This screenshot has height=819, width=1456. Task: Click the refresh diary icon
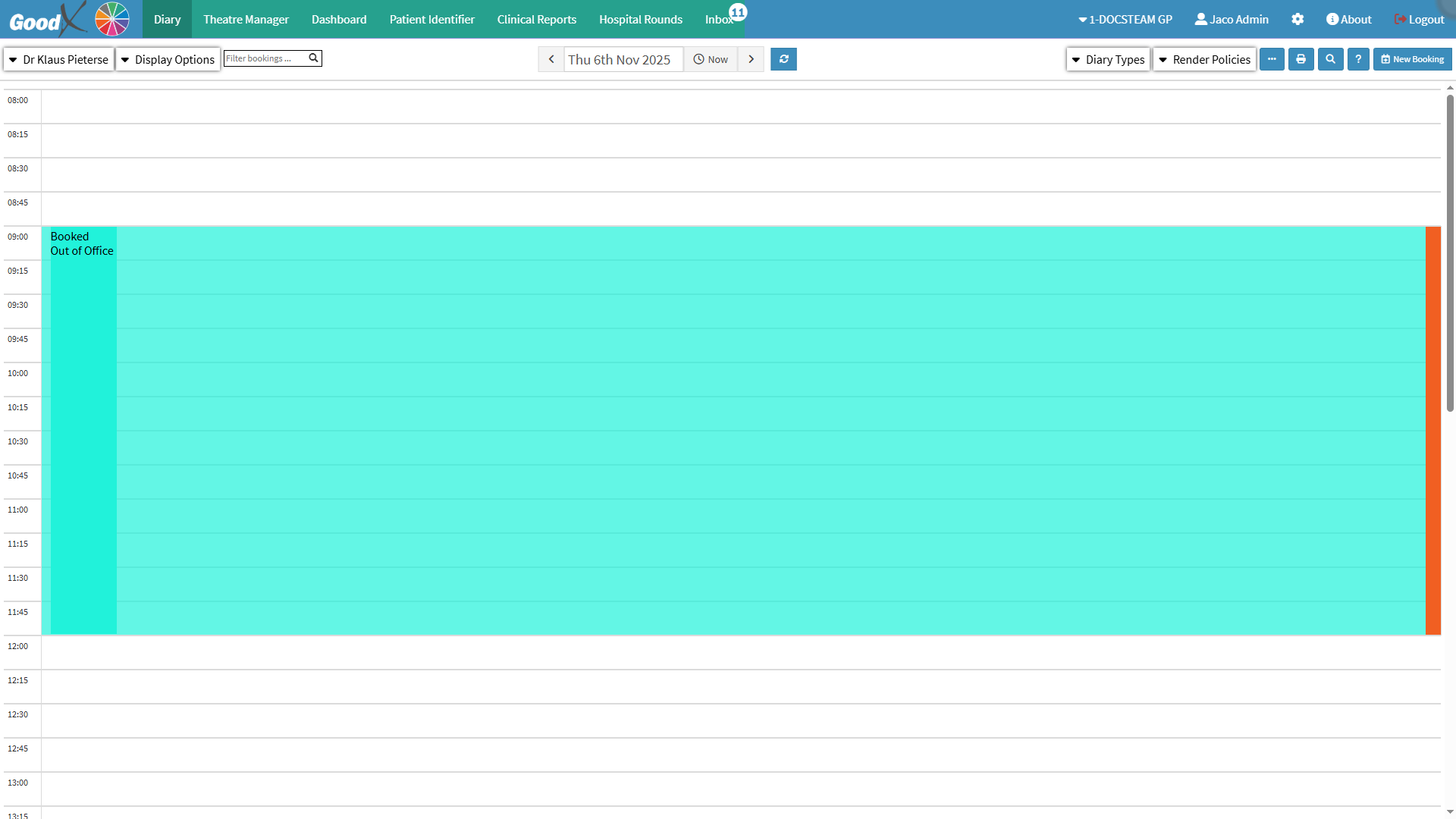[783, 59]
